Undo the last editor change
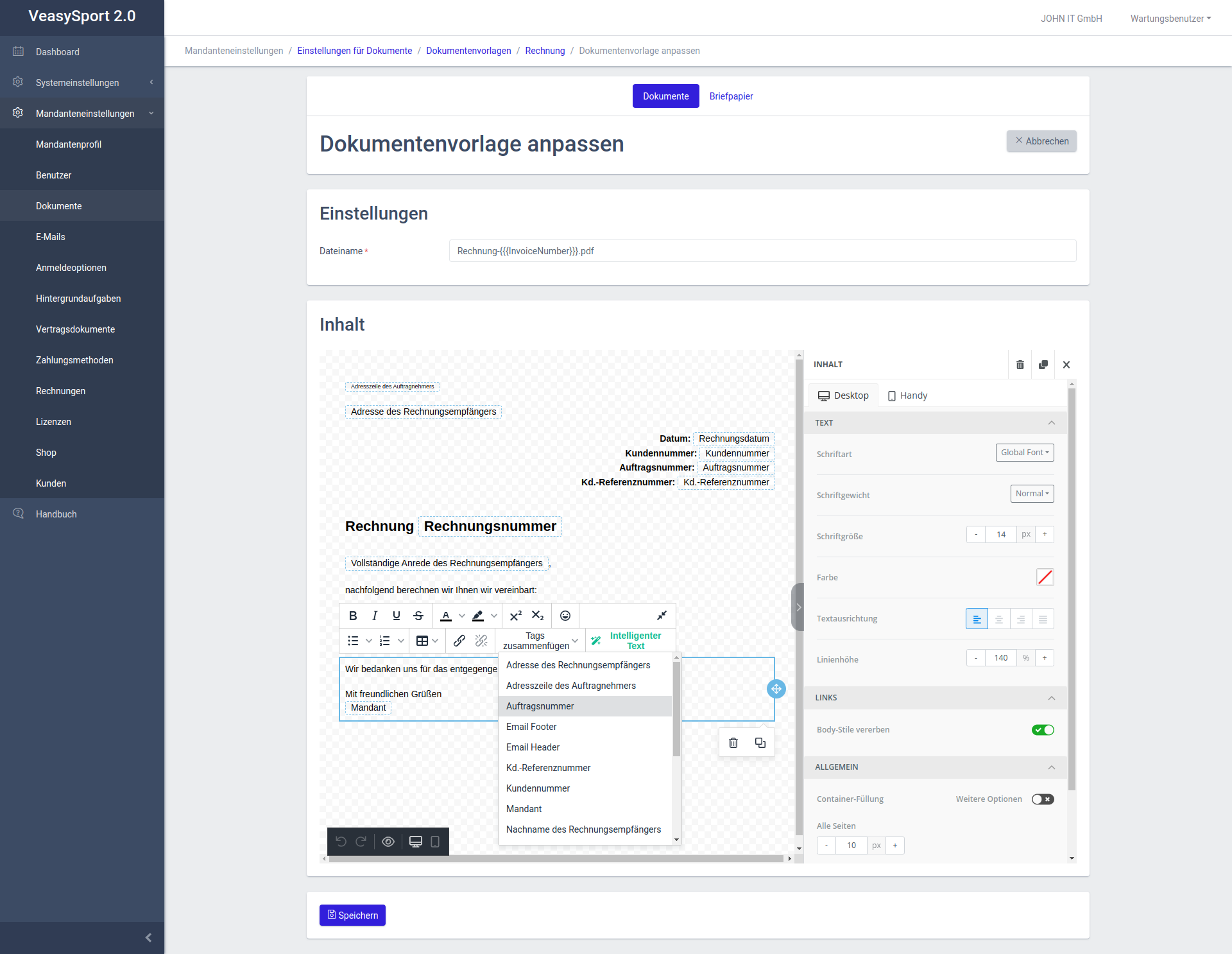The width and height of the screenshot is (1232, 954). point(341,842)
